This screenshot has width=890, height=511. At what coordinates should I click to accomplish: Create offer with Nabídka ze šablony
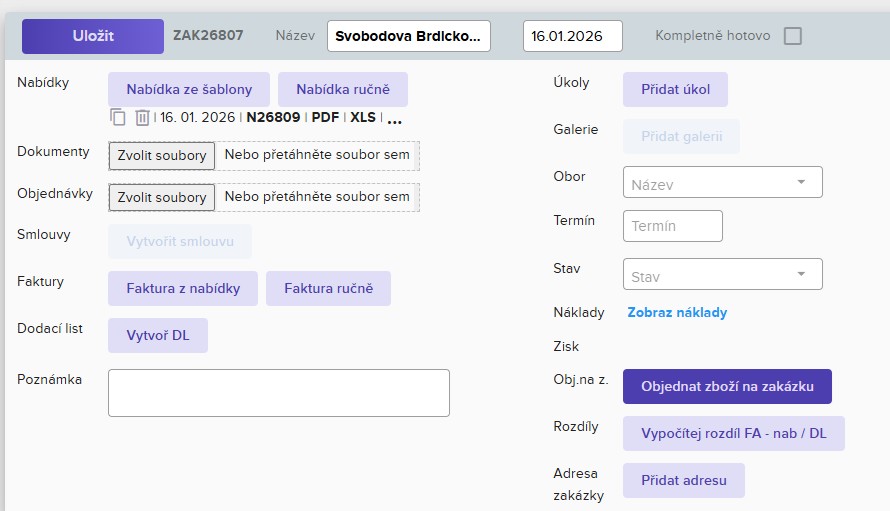tap(188, 89)
